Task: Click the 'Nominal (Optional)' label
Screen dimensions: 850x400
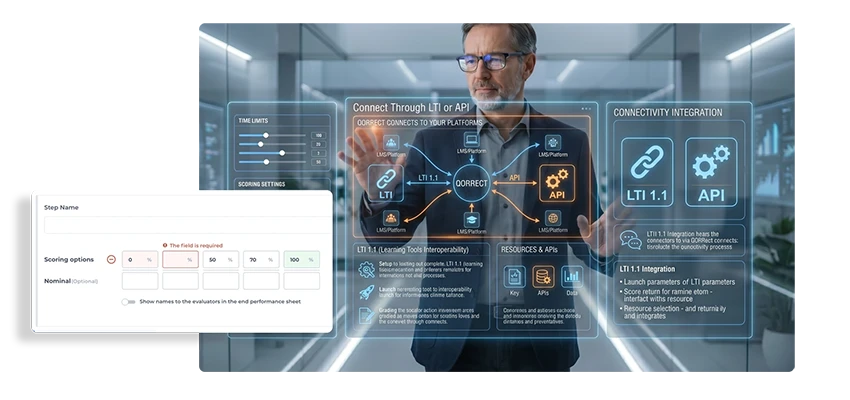Action: [71, 281]
